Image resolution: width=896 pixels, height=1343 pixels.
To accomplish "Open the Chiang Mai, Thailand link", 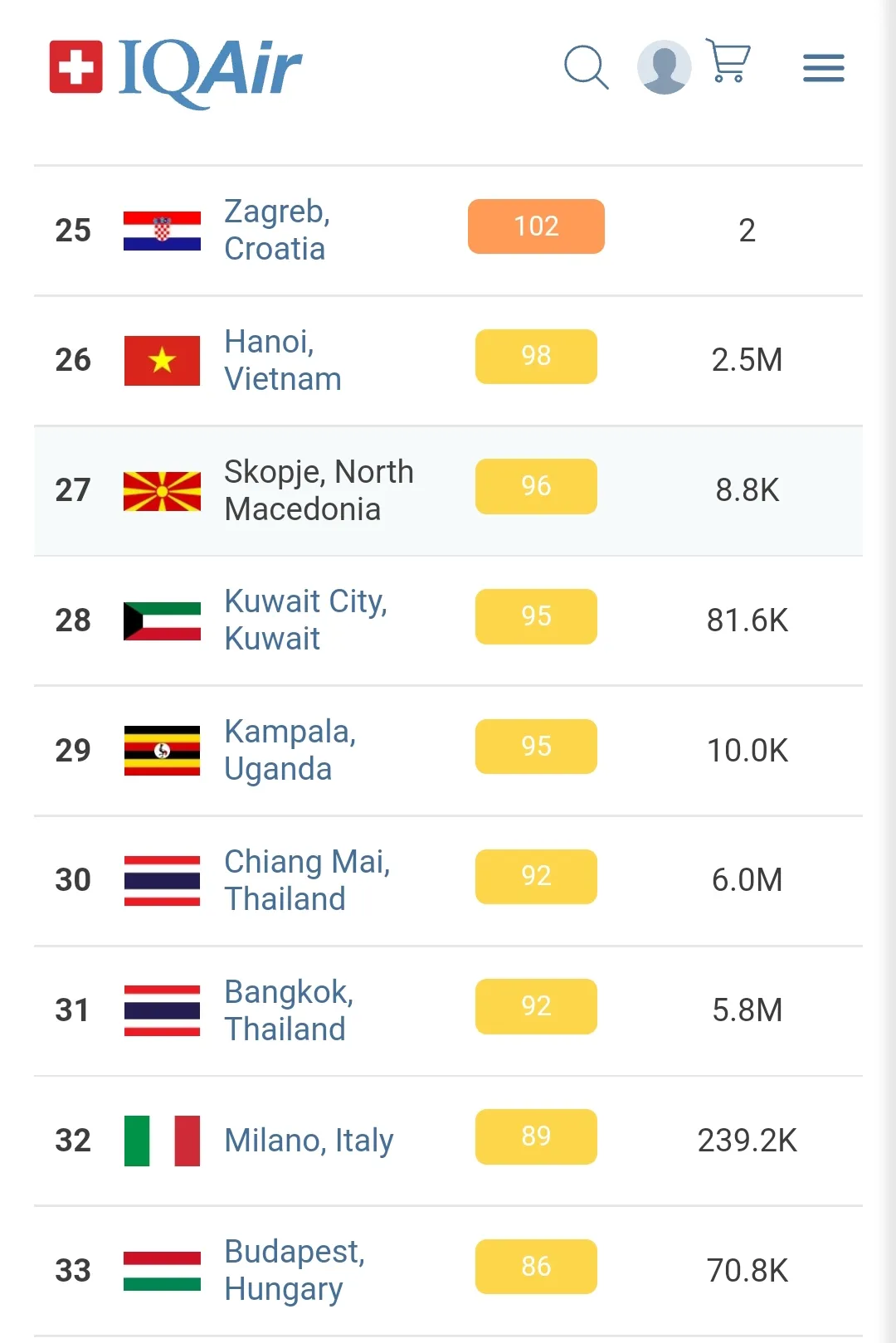I will [307, 880].
